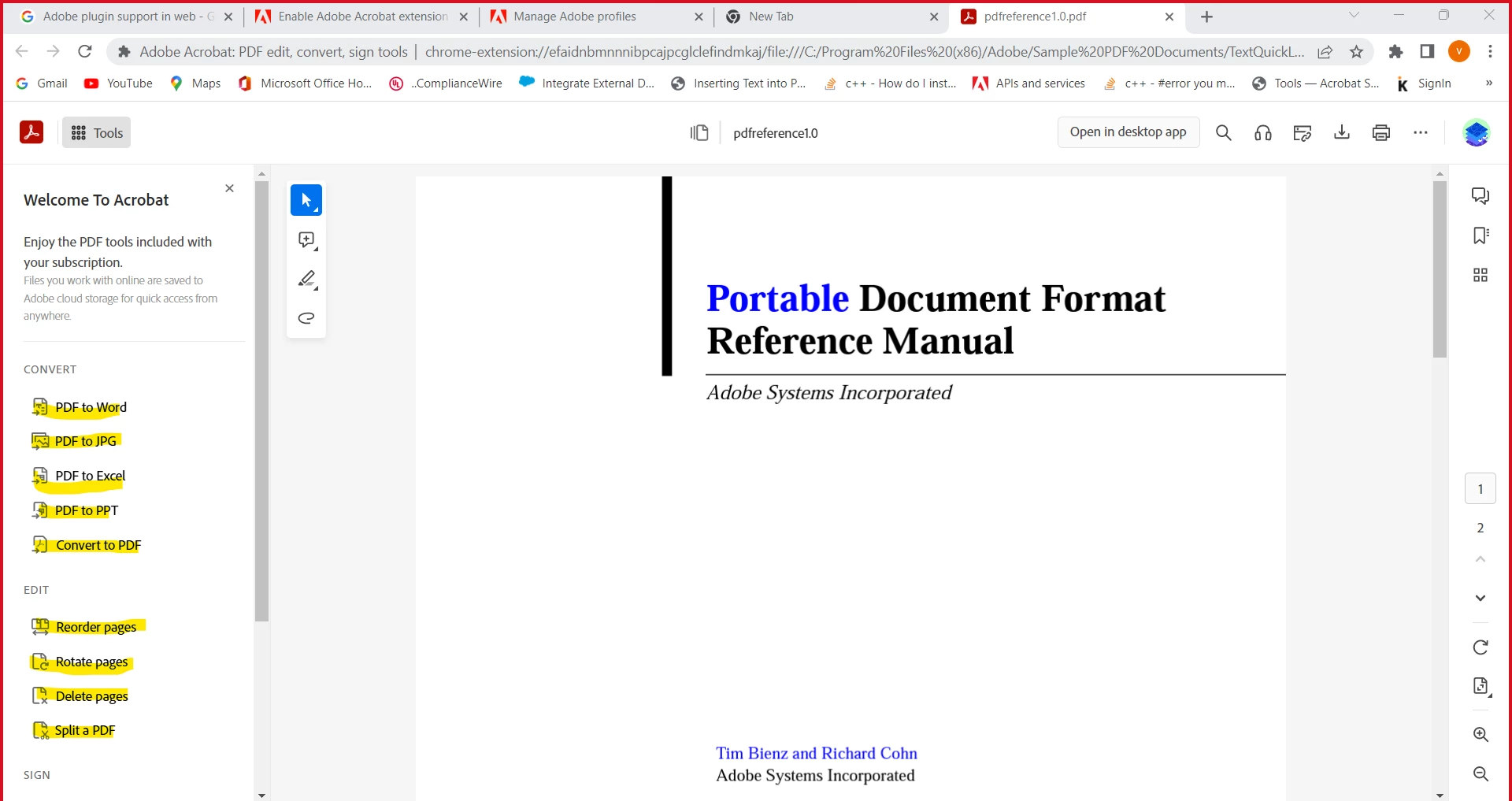This screenshot has height=801, width=1512.
Task: Open the search magnifier in Acrobat toolbar
Action: click(x=1223, y=133)
